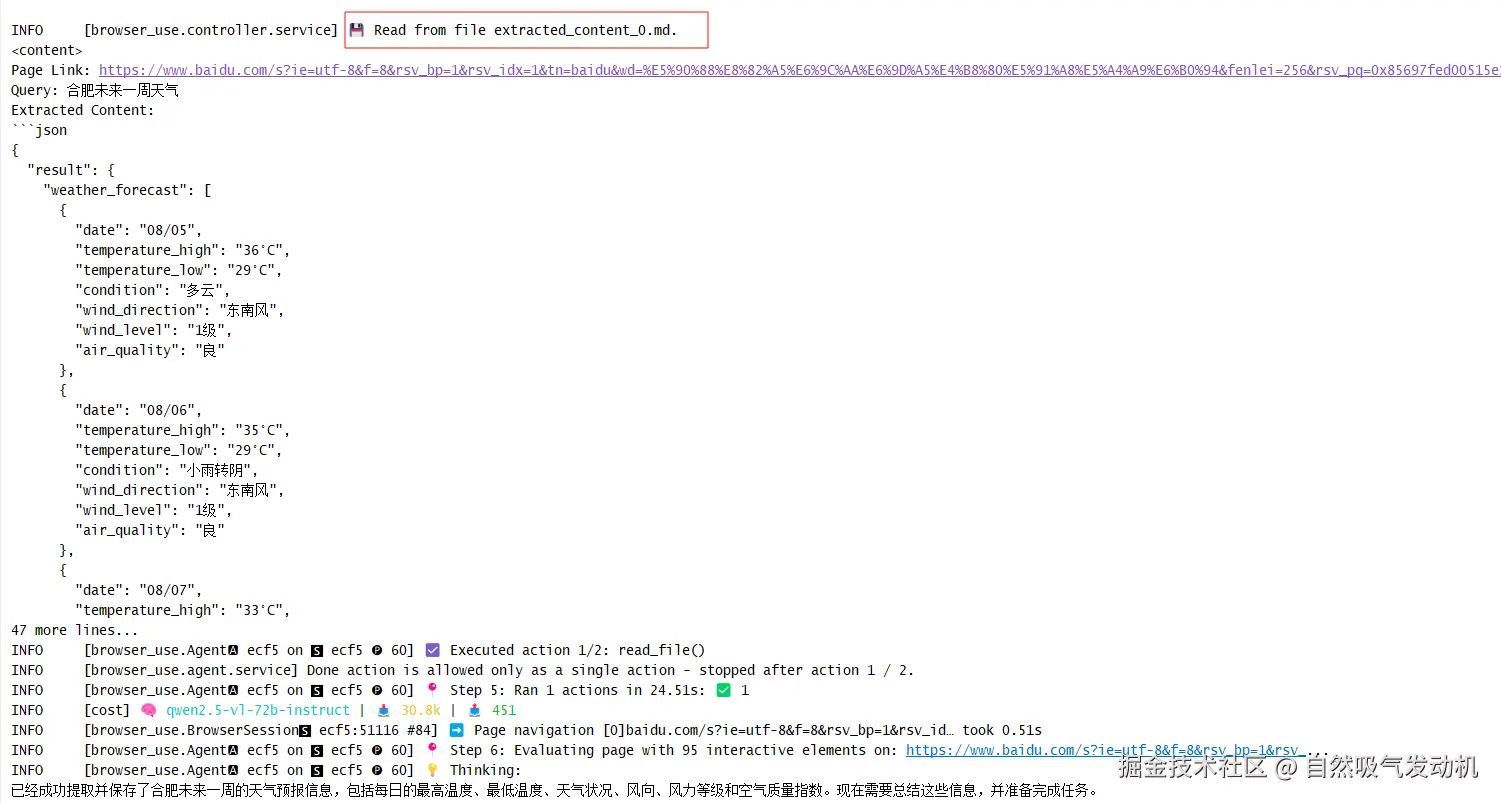Click the pin icon before 'Step 5'
This screenshot has width=1501, height=803.
click(x=432, y=690)
